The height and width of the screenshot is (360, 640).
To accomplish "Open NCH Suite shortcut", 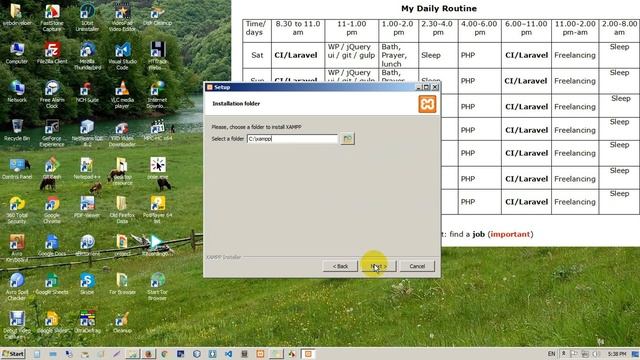I will 87,91.
